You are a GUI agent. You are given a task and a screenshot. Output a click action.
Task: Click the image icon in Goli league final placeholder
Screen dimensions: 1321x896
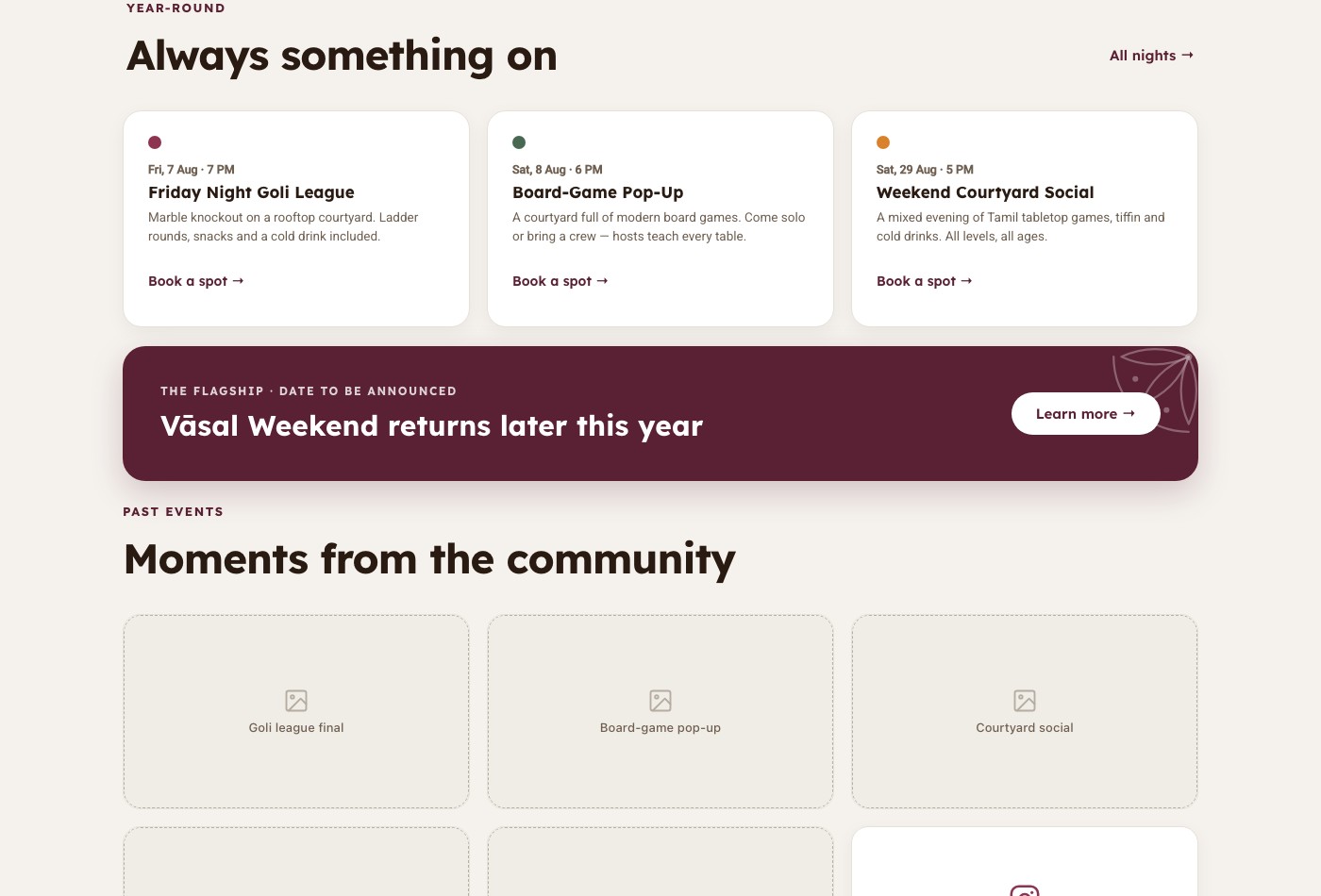pyautogui.click(x=296, y=701)
